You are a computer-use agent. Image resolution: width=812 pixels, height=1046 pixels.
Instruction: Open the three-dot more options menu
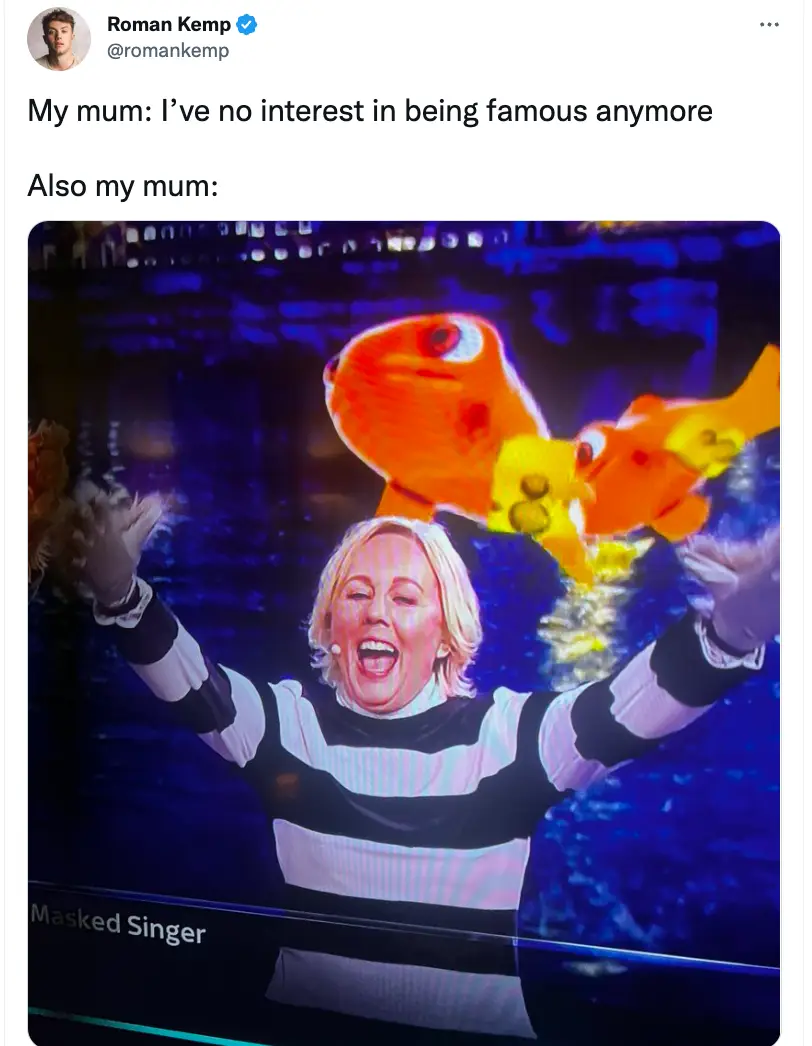[x=768, y=24]
